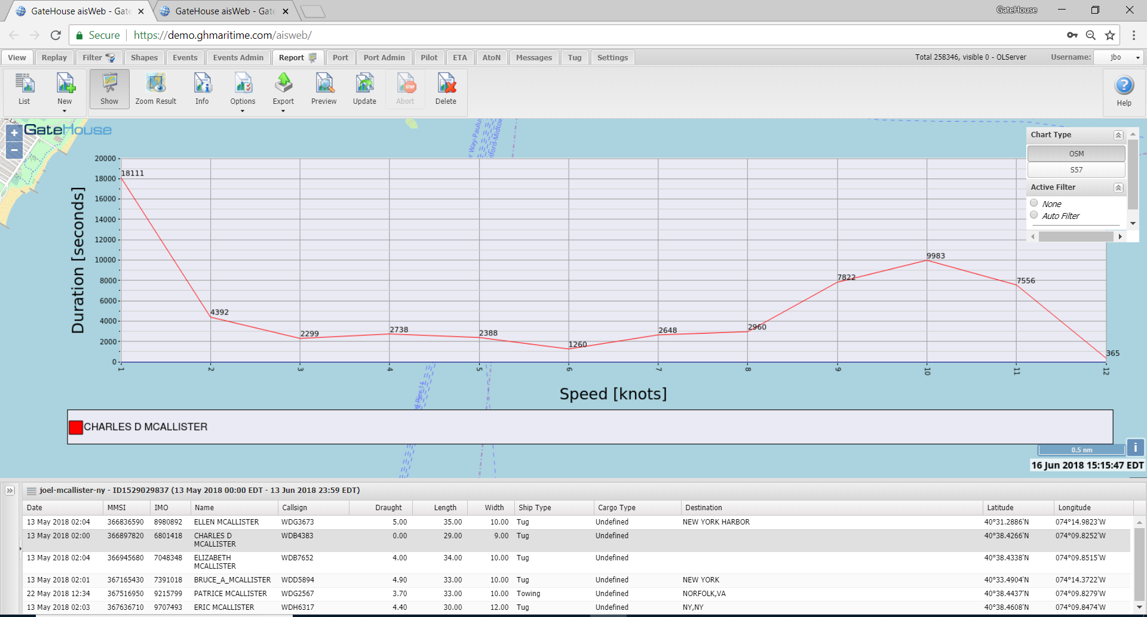Viewport: 1147px width, 617px height.
Task: Select the None active filter radio
Action: click(x=1034, y=203)
